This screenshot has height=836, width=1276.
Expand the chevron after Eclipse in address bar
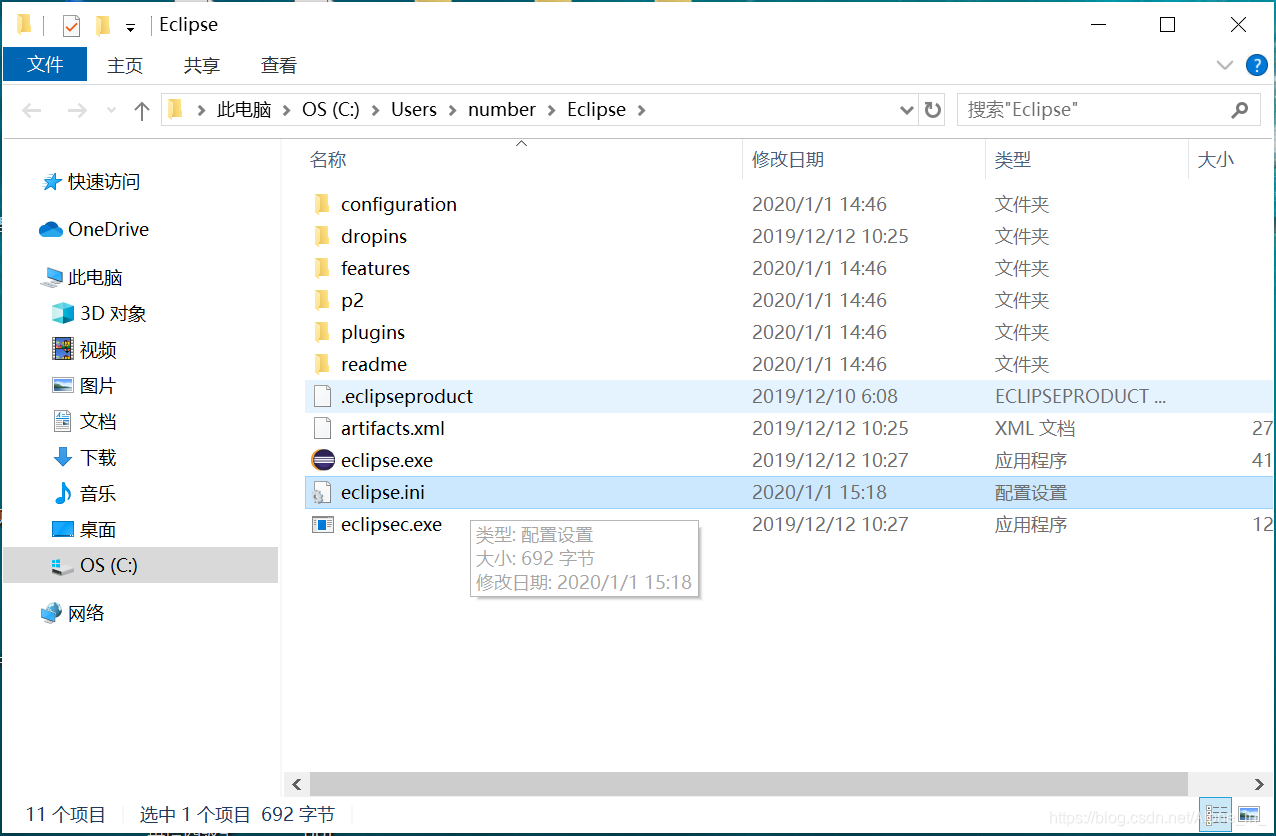[x=642, y=110]
